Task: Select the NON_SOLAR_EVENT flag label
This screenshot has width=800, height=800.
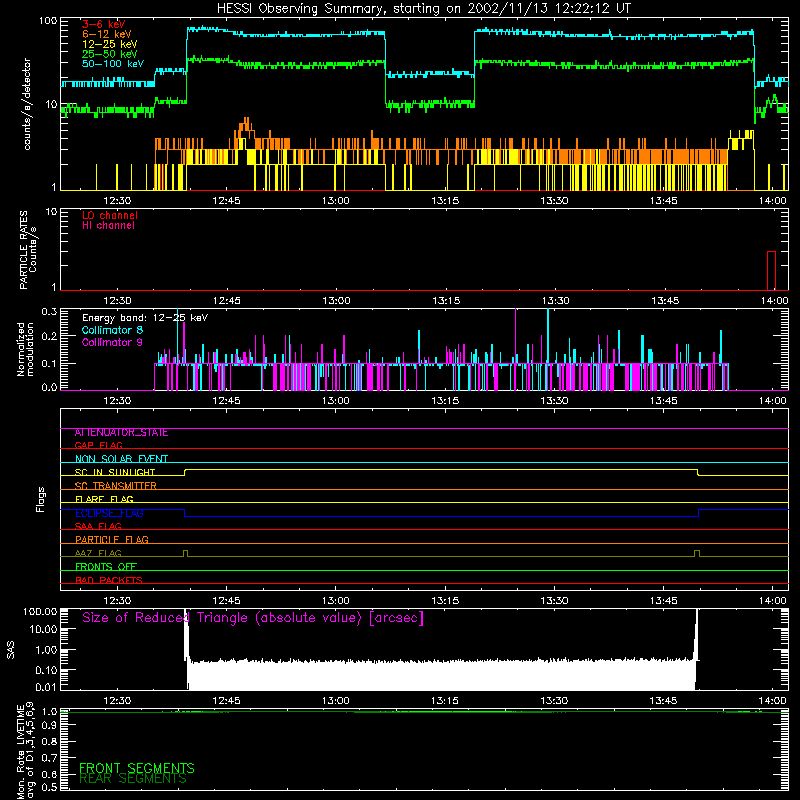Action: (121, 459)
